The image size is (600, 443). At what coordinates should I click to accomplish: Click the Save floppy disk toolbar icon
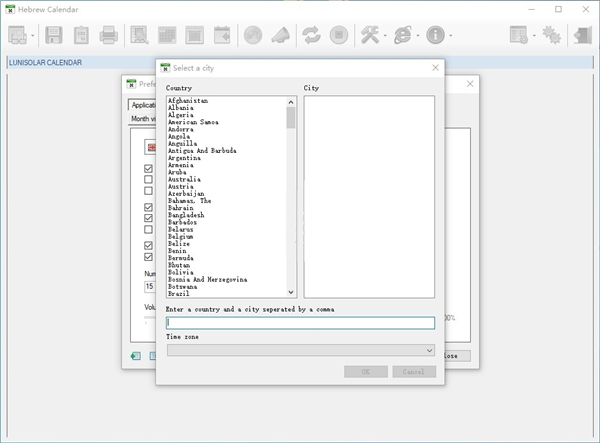pos(54,35)
